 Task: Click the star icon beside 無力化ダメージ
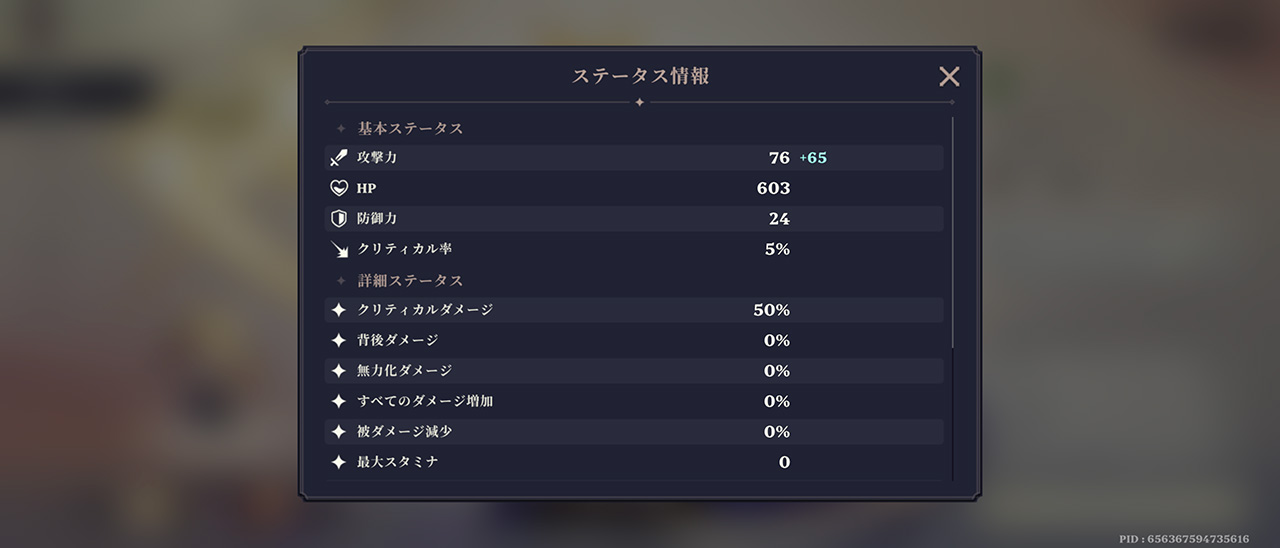339,371
